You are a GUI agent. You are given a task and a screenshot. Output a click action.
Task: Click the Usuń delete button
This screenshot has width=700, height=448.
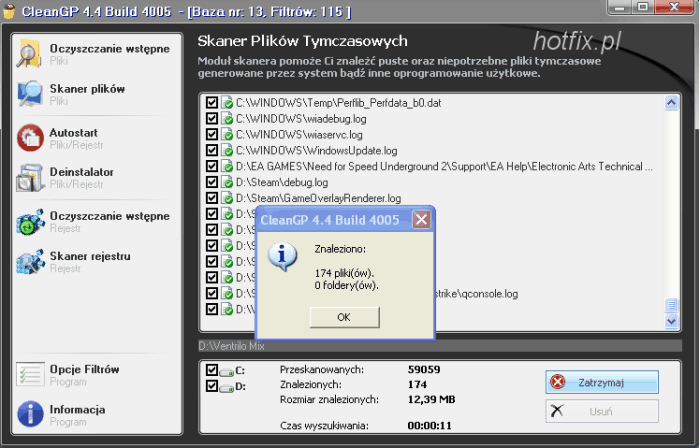[602, 411]
